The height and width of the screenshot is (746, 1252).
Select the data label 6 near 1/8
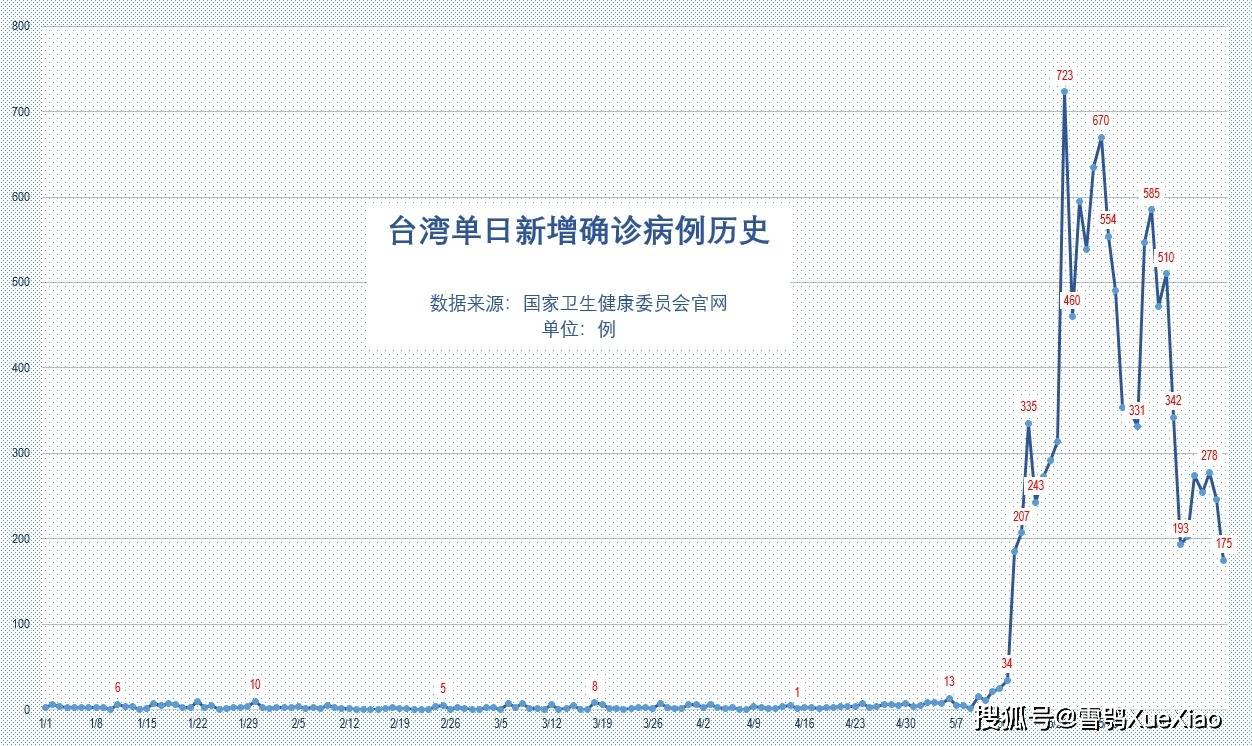(118, 687)
